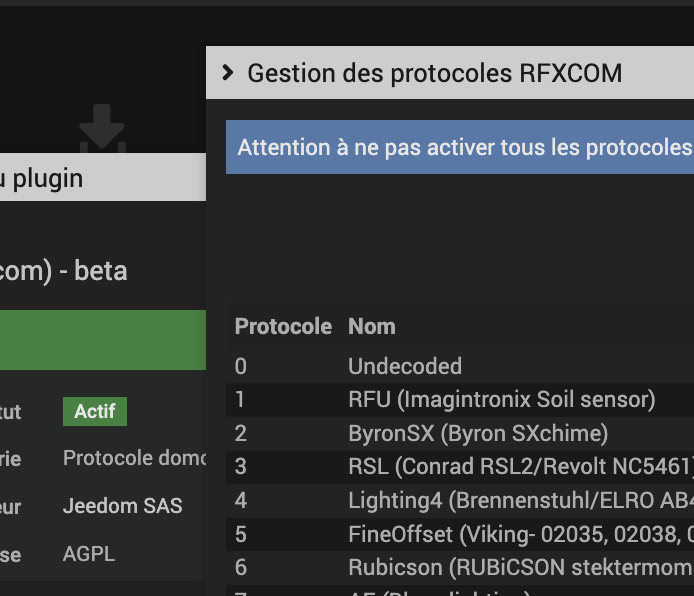This screenshot has width=694, height=596.
Task: Click the green Actif status badge
Action: pos(95,411)
